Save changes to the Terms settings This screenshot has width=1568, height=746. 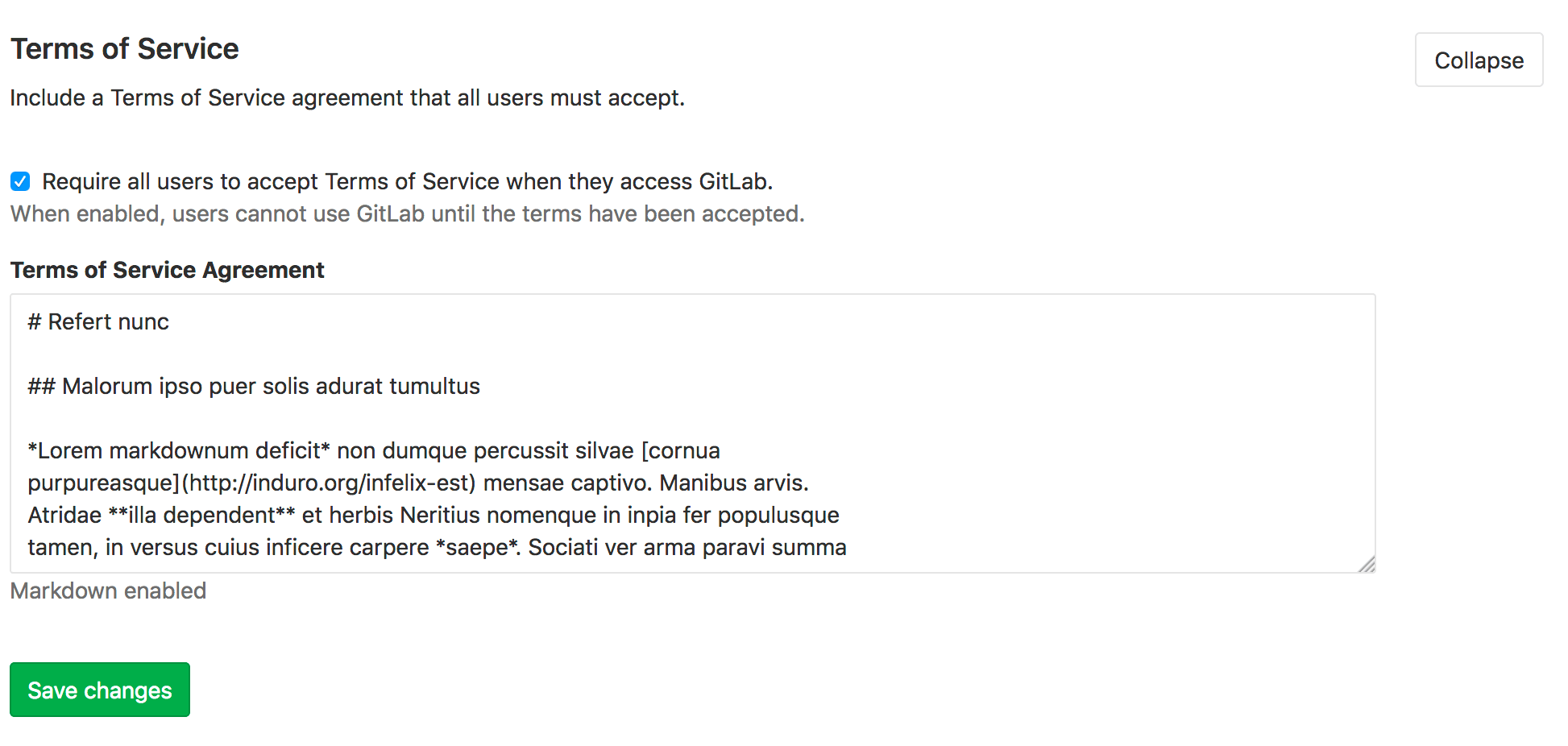(100, 690)
